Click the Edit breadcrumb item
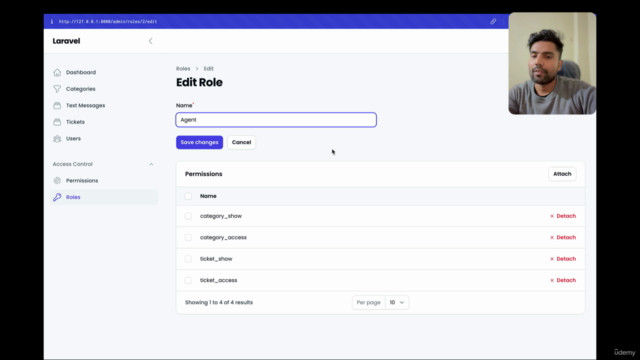 (x=209, y=69)
